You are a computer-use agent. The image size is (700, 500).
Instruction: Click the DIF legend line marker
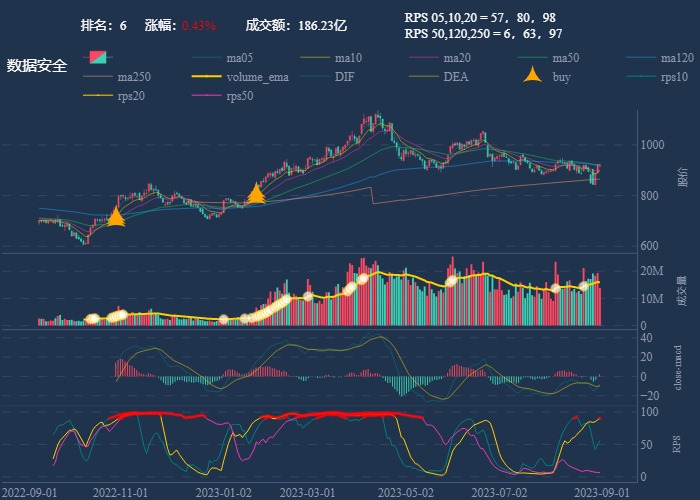click(317, 76)
